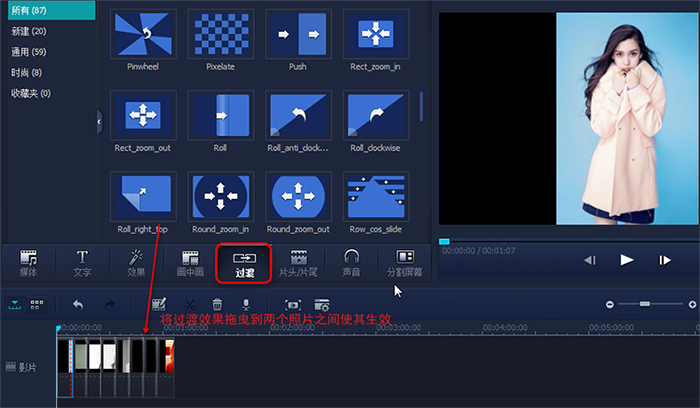Open the 效果 (Effects) panel
700x408 pixels.
[x=136, y=263]
